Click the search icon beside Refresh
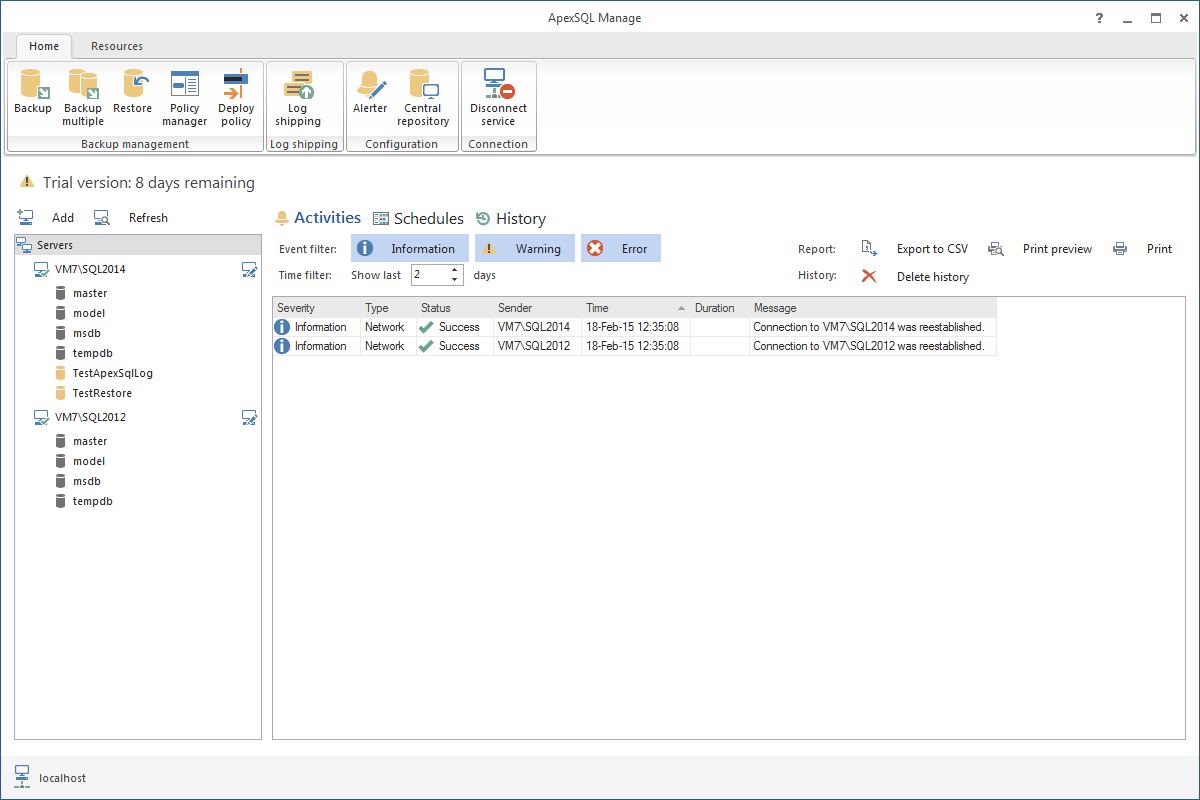Screen dimensions: 1200x800 (102, 217)
